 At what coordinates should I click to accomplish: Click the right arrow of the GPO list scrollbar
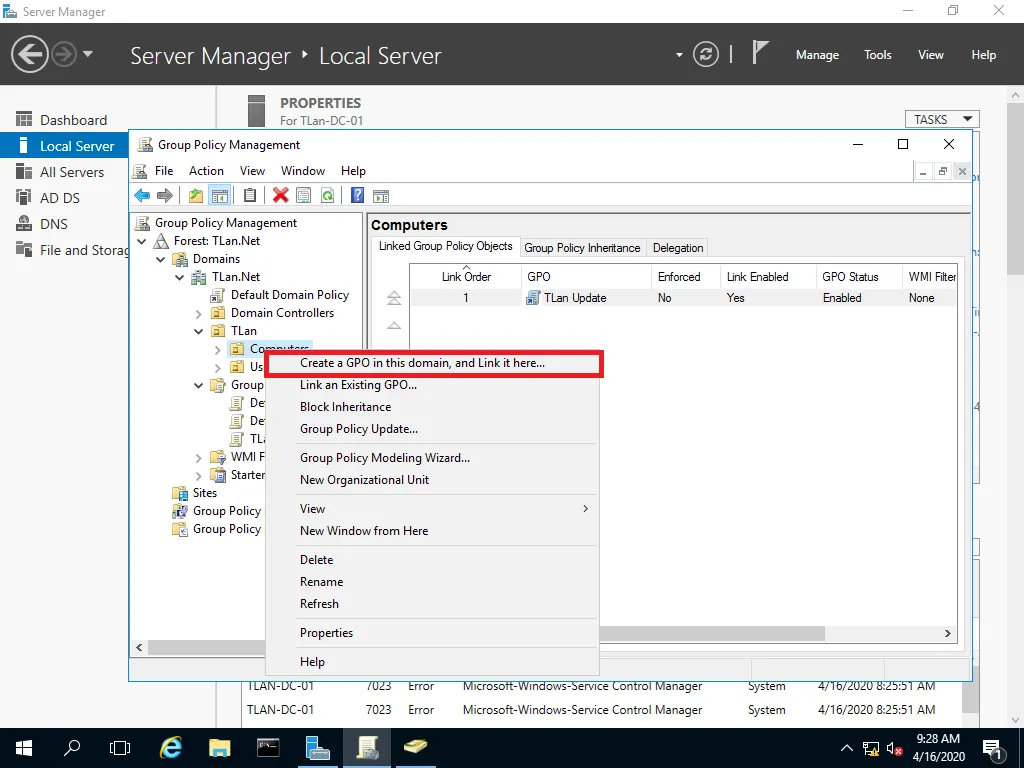[948, 633]
